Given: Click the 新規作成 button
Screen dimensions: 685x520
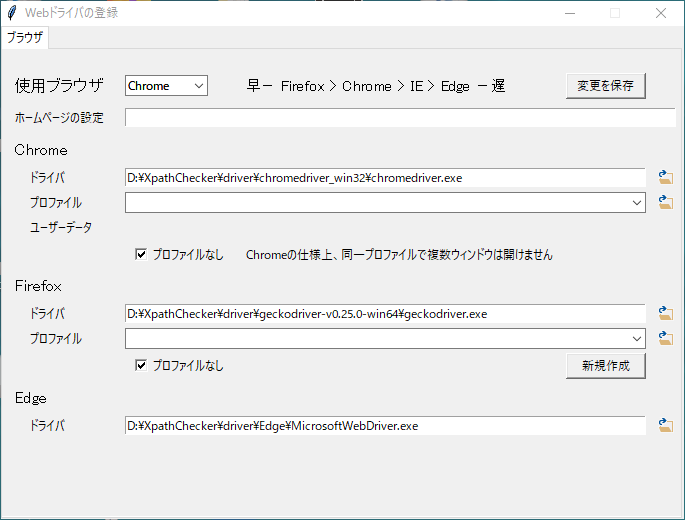Looking at the screenshot, I should tap(605, 366).
